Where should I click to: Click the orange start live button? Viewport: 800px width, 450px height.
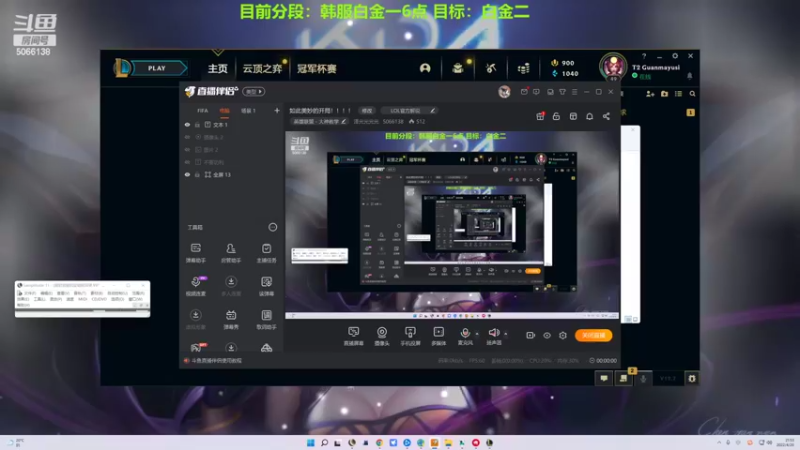[593, 335]
